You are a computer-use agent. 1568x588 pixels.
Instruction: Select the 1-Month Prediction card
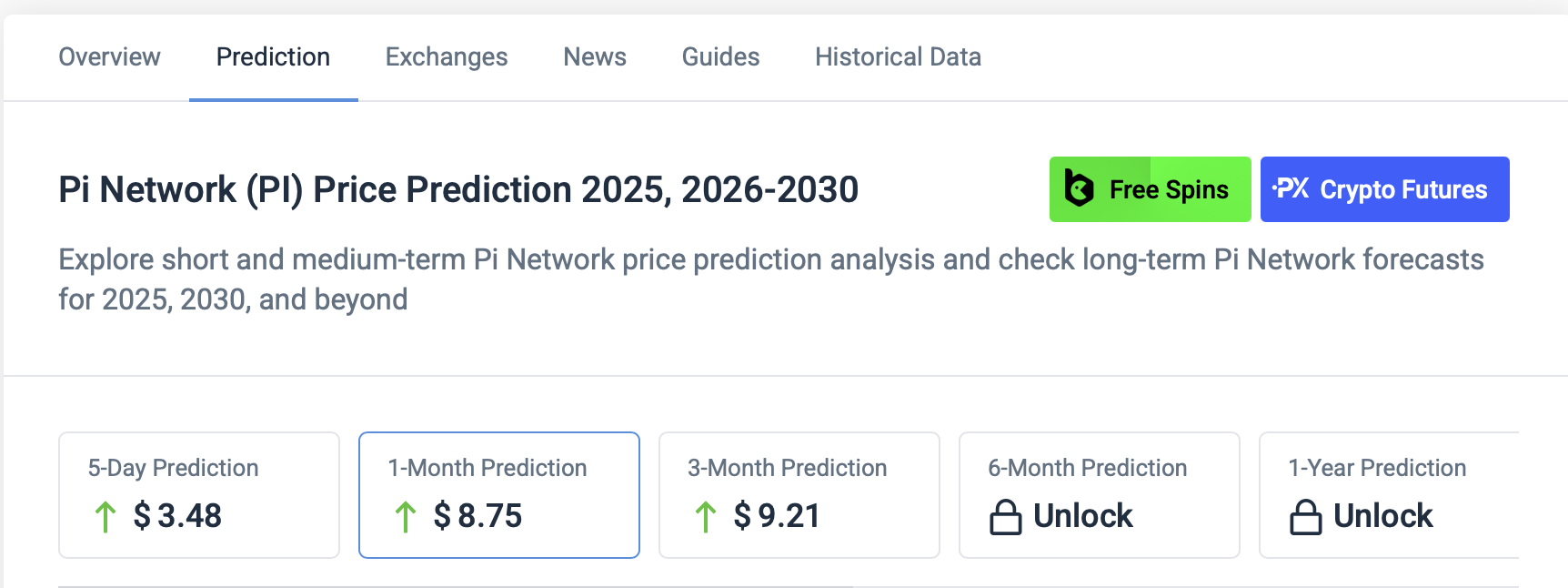click(499, 494)
